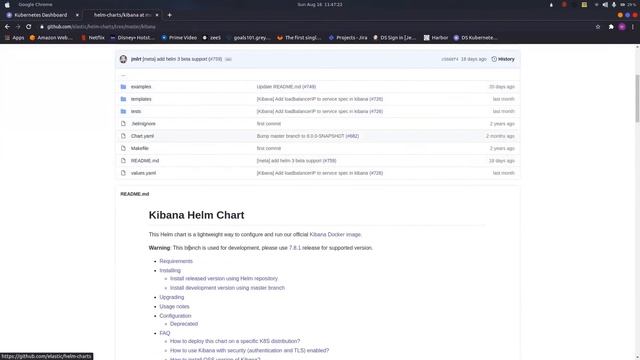Open the values.yaml file link
Viewport: 640px width, 360px height.
pos(143,173)
